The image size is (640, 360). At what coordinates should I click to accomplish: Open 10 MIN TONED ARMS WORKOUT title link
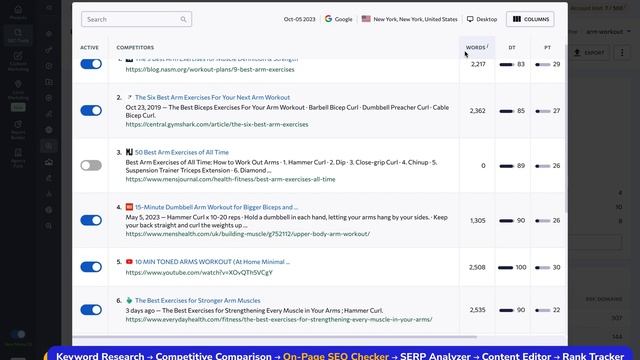pyautogui.click(x=212, y=262)
